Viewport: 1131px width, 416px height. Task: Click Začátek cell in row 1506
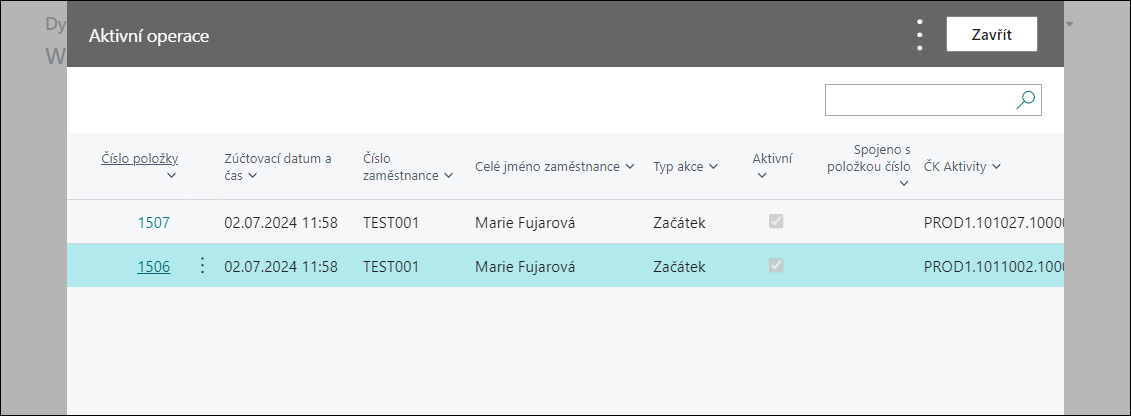point(679,267)
